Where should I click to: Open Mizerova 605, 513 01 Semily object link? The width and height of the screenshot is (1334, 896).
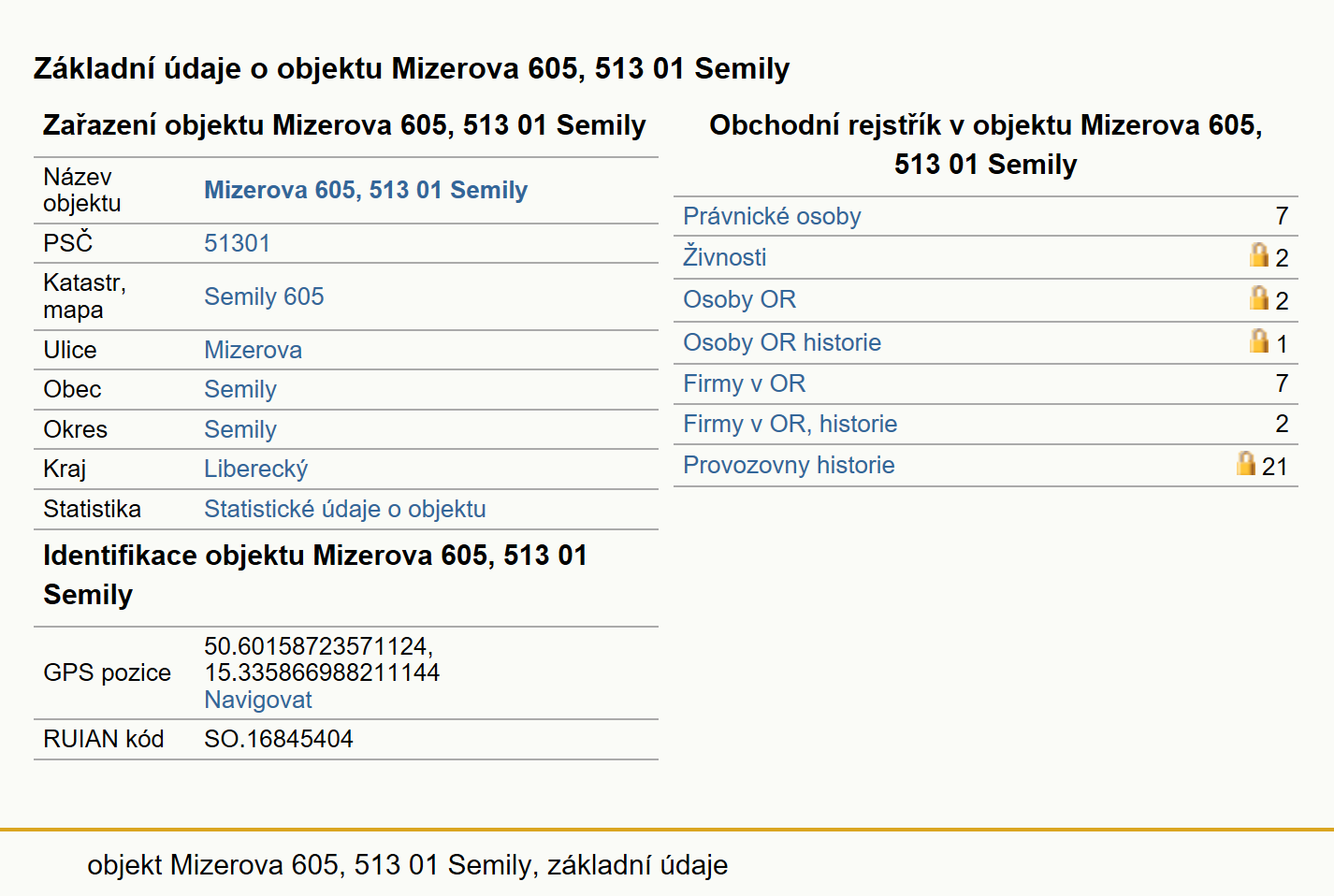click(x=366, y=190)
